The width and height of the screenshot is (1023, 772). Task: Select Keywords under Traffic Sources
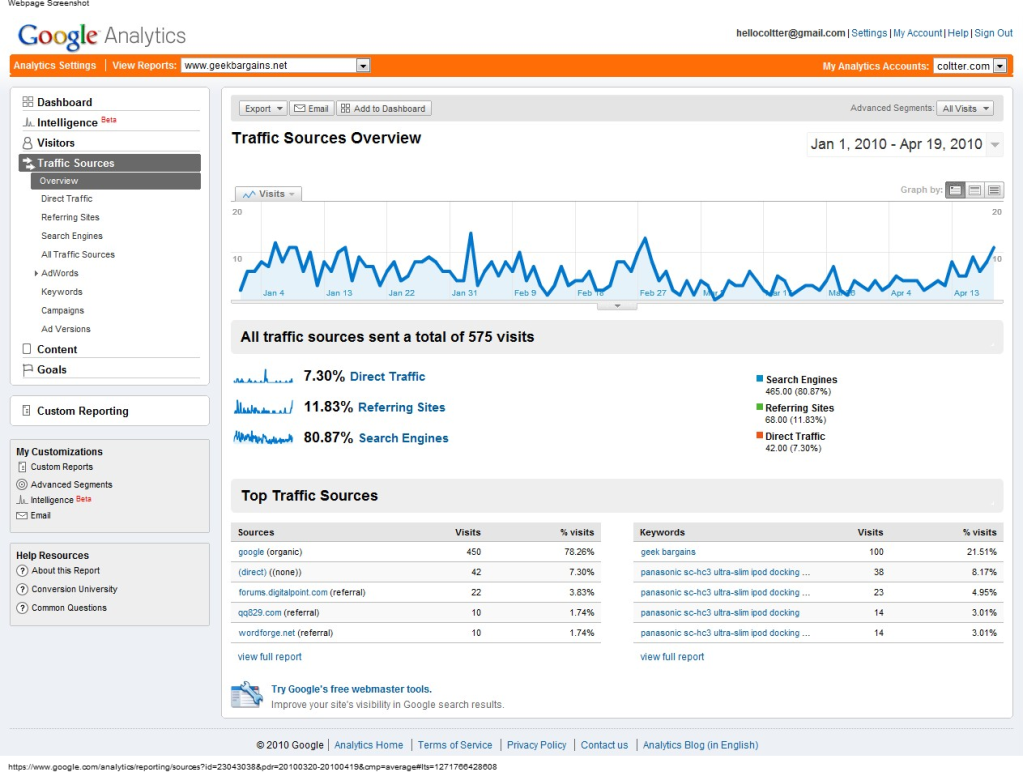[62, 292]
